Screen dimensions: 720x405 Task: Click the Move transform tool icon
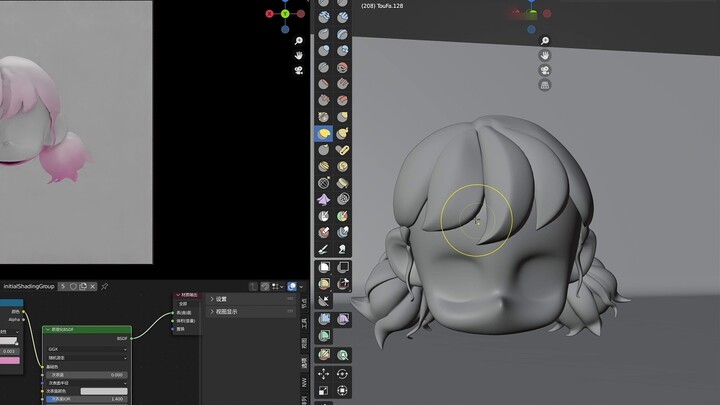(x=324, y=373)
